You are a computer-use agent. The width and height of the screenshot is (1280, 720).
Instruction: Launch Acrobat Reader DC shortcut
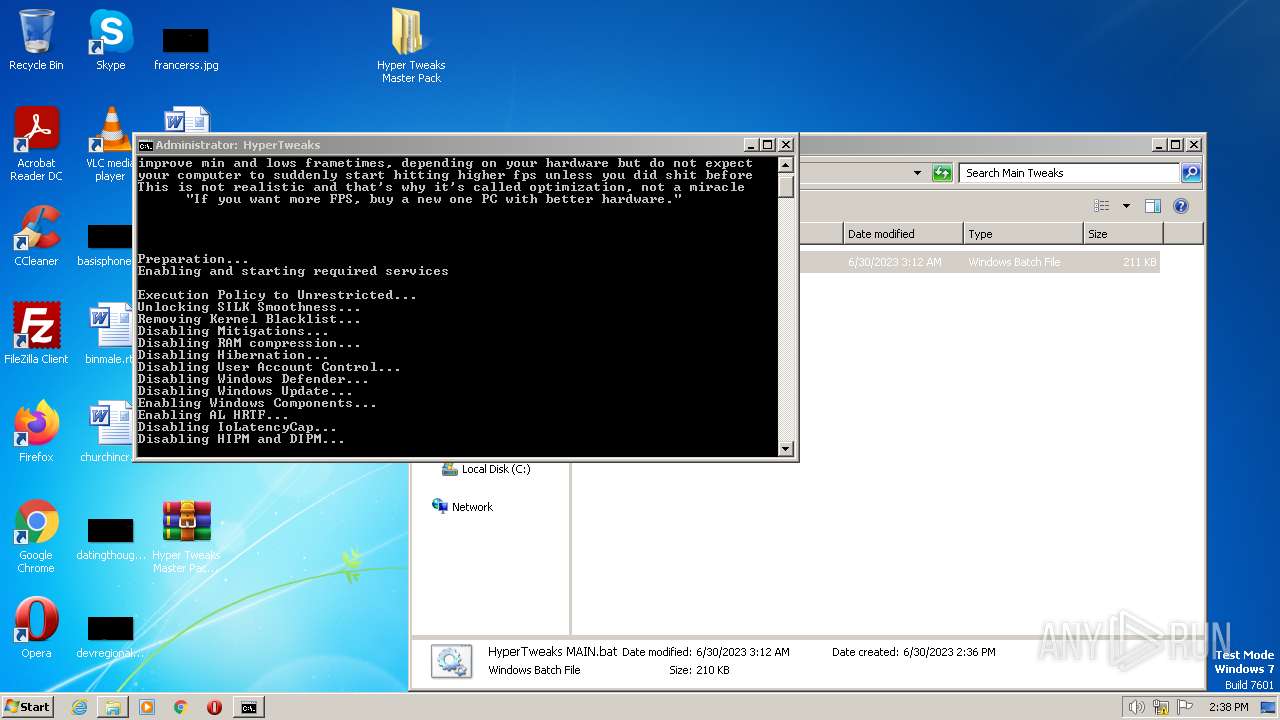click(x=36, y=144)
